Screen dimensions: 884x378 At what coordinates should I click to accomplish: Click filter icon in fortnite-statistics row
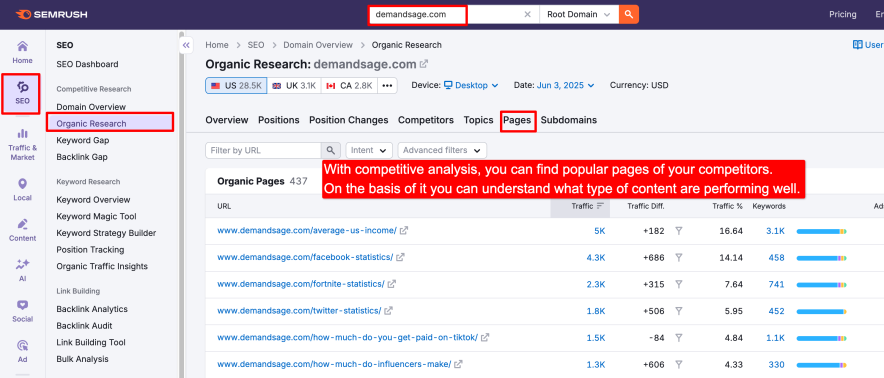(x=679, y=284)
